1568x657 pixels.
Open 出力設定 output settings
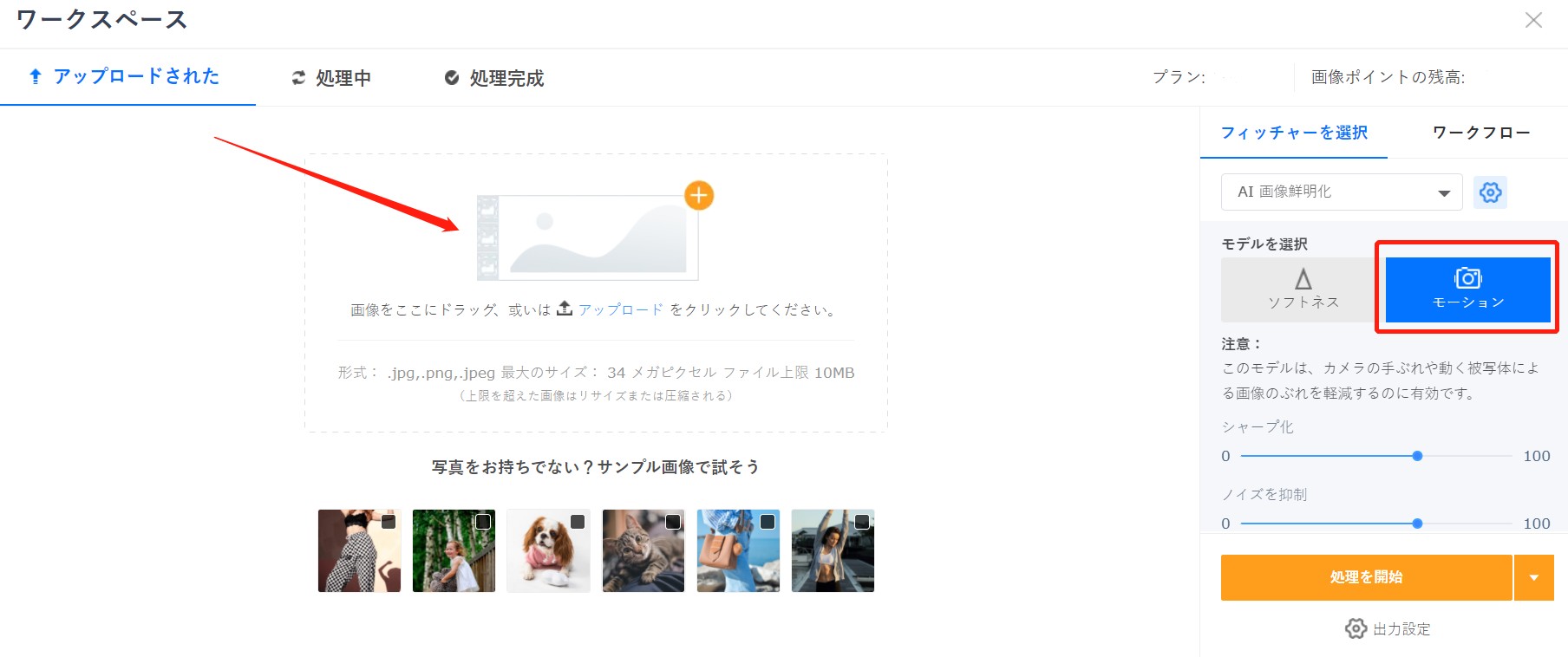pos(1388,628)
